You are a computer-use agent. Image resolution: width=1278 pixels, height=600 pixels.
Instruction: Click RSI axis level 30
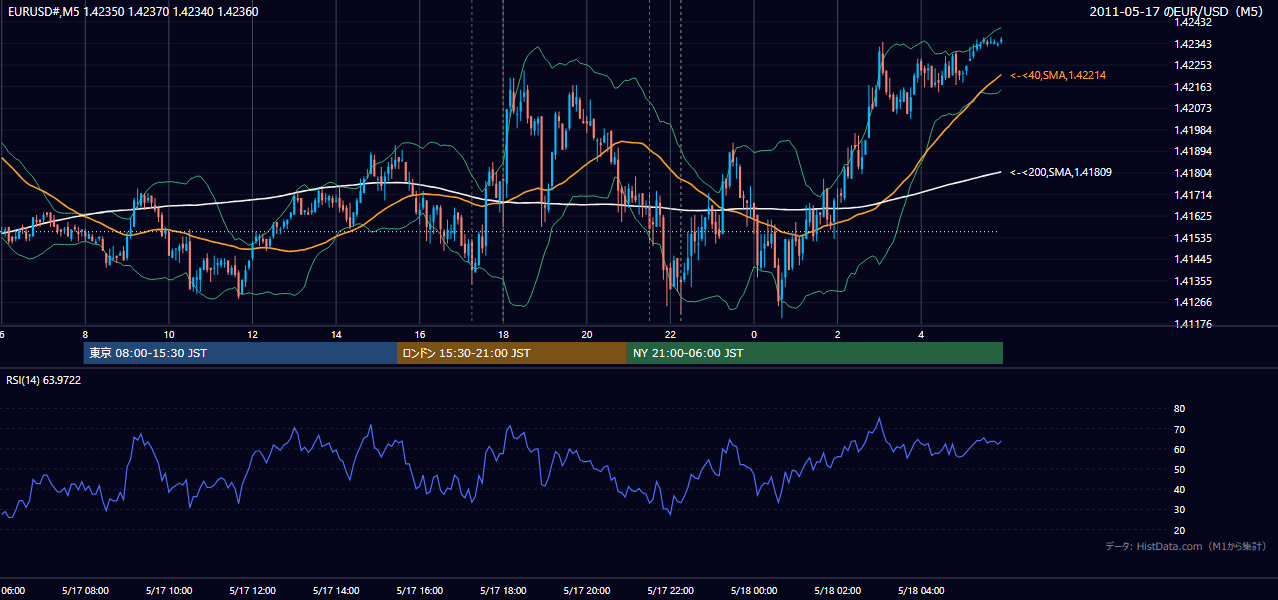click(1179, 510)
